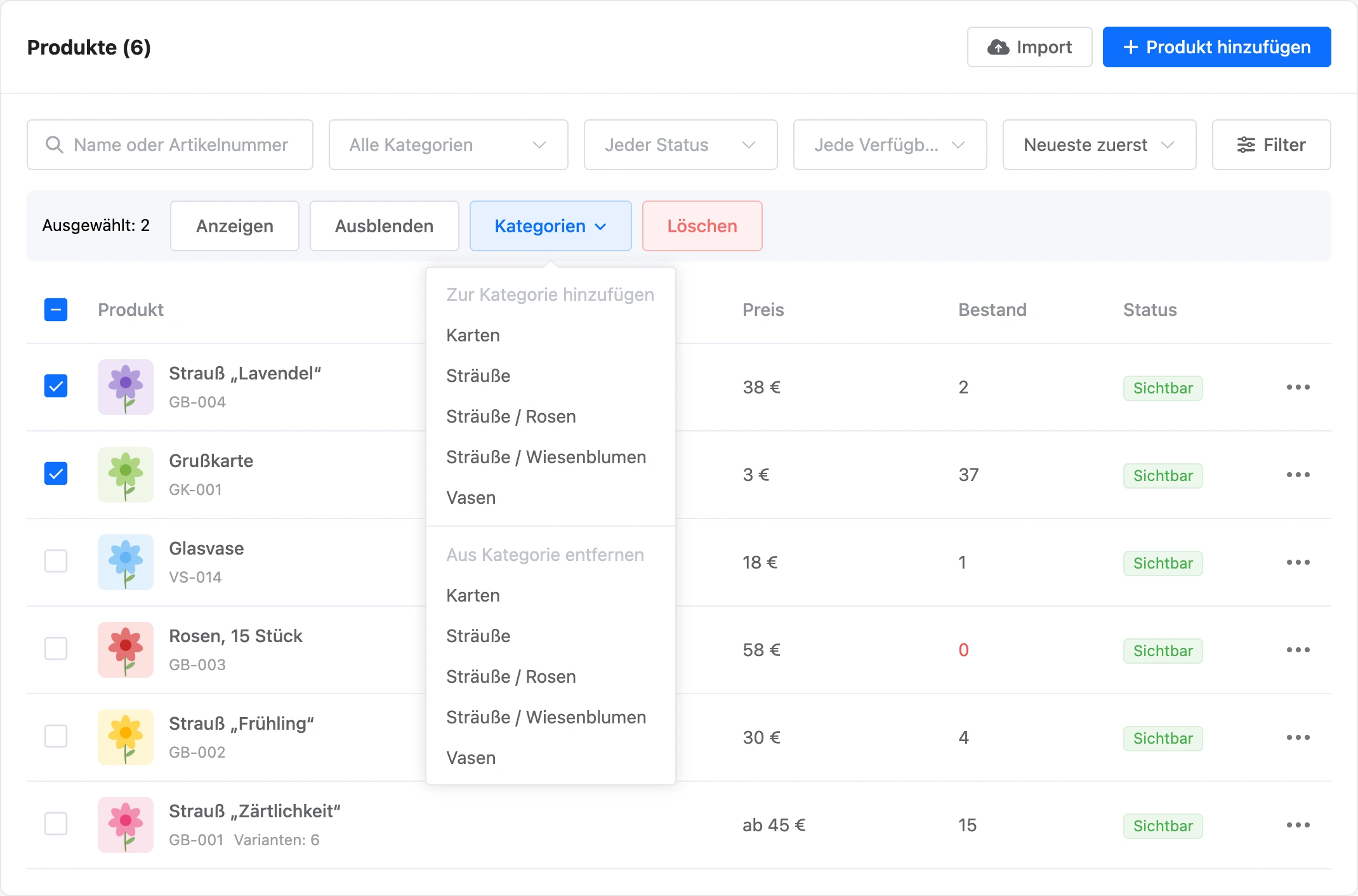Focus the Name oder Artikelnummer search field

coord(170,145)
